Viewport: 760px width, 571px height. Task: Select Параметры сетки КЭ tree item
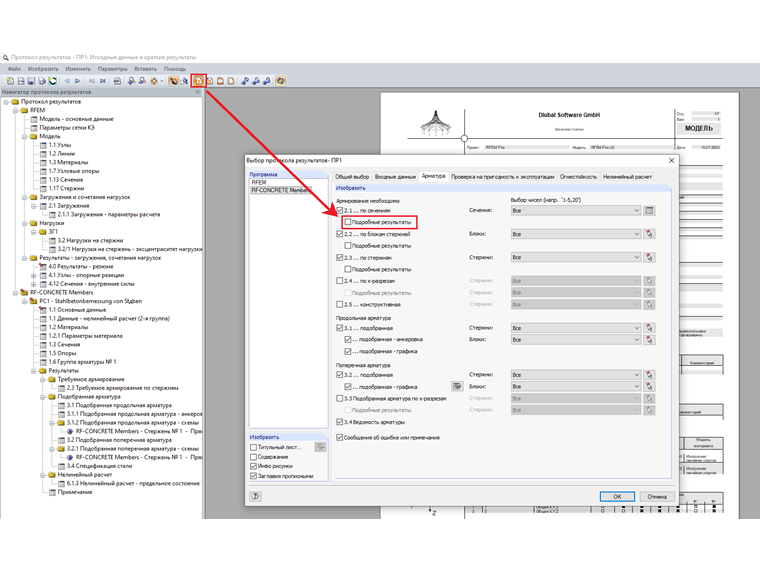point(67,128)
